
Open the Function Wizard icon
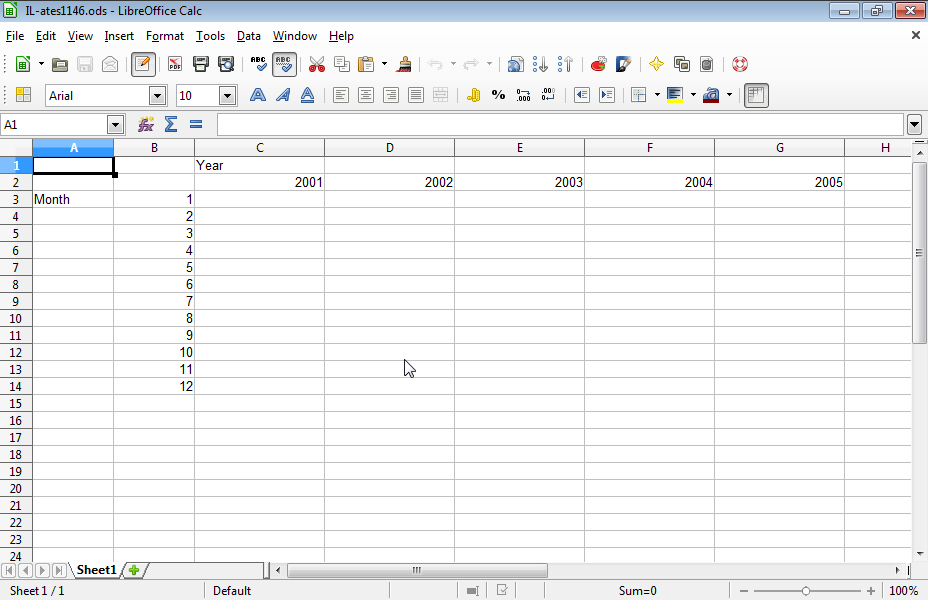click(146, 124)
